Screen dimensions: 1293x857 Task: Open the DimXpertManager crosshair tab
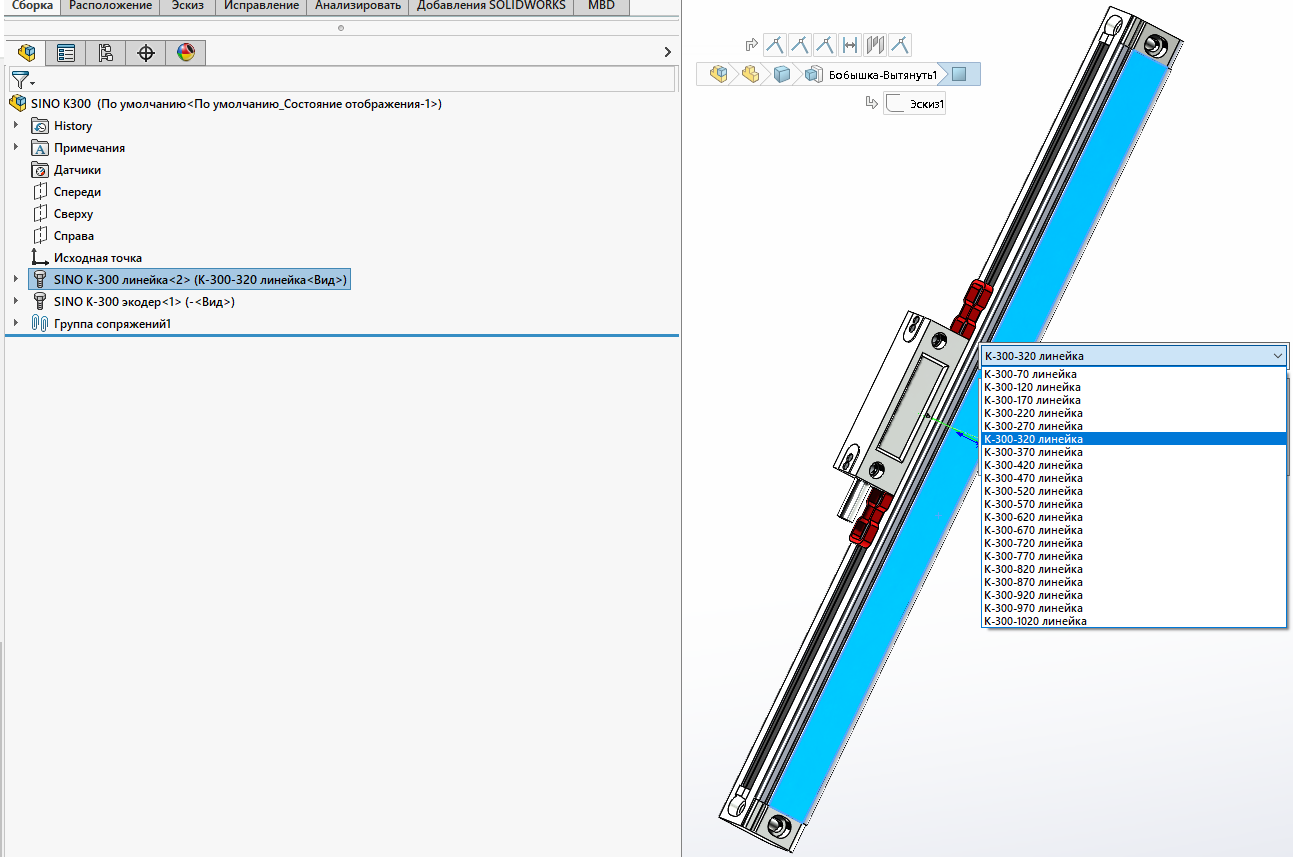tap(146, 53)
